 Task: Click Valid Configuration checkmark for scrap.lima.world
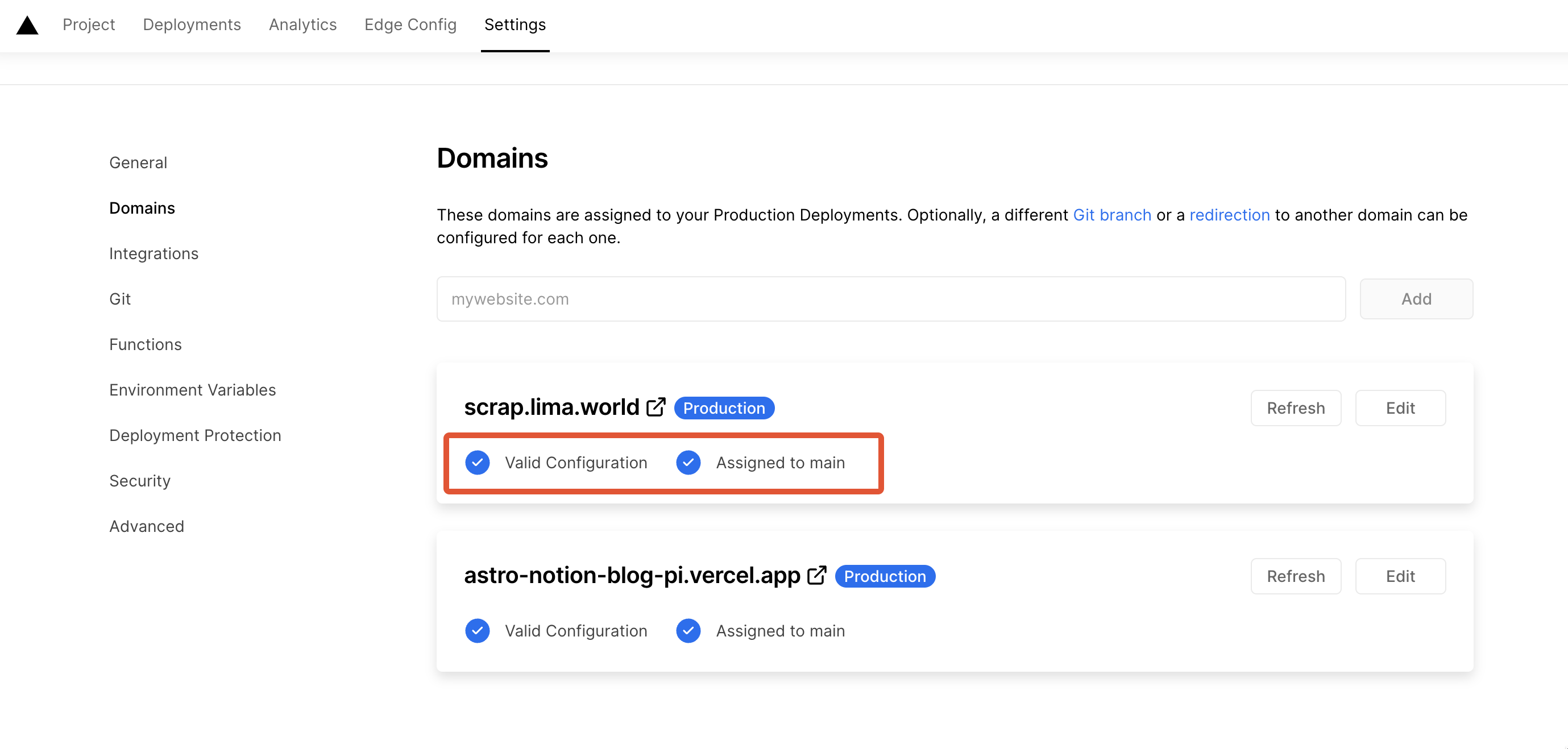tap(477, 463)
